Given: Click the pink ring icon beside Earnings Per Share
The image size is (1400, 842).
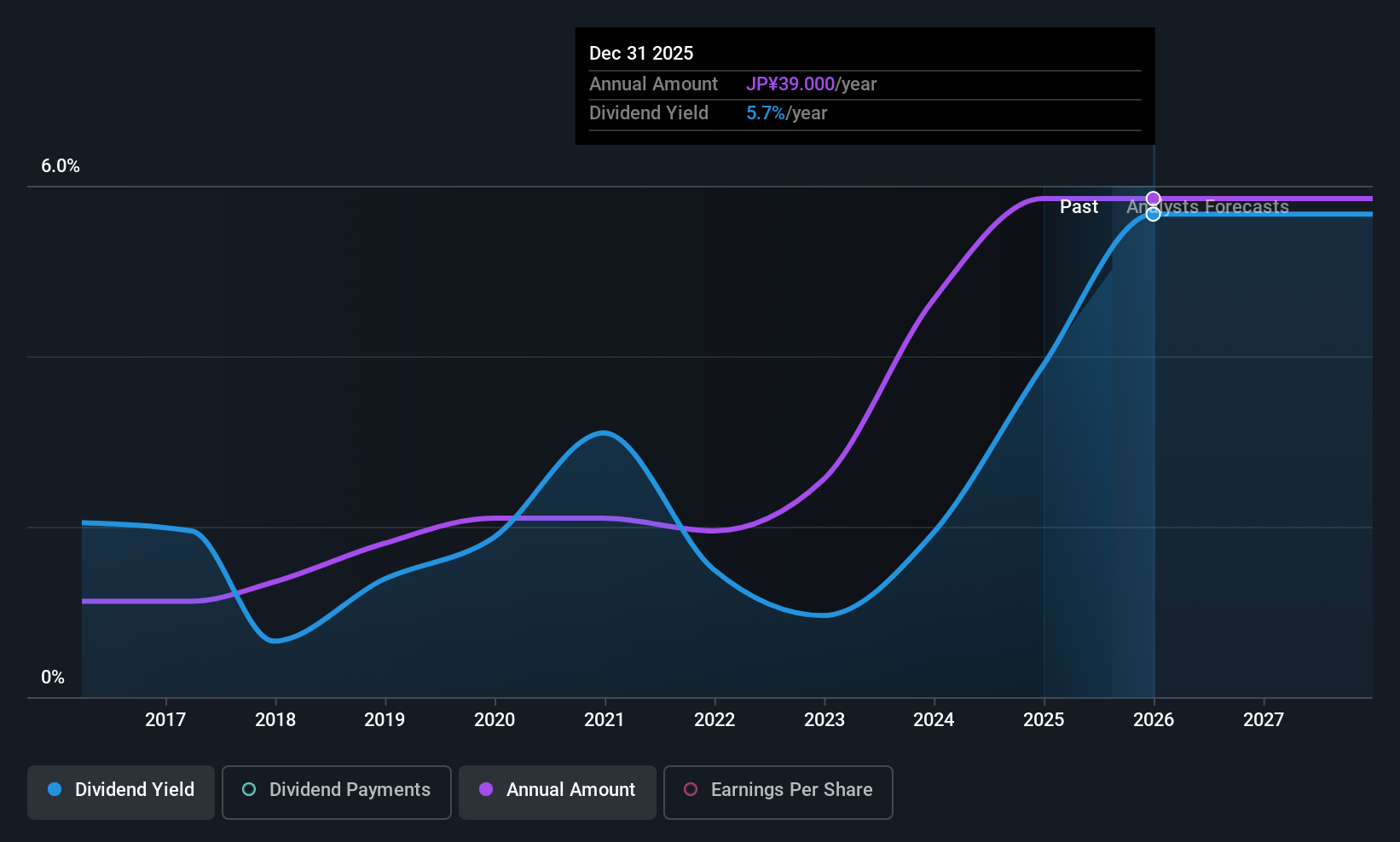Looking at the screenshot, I should point(691,789).
